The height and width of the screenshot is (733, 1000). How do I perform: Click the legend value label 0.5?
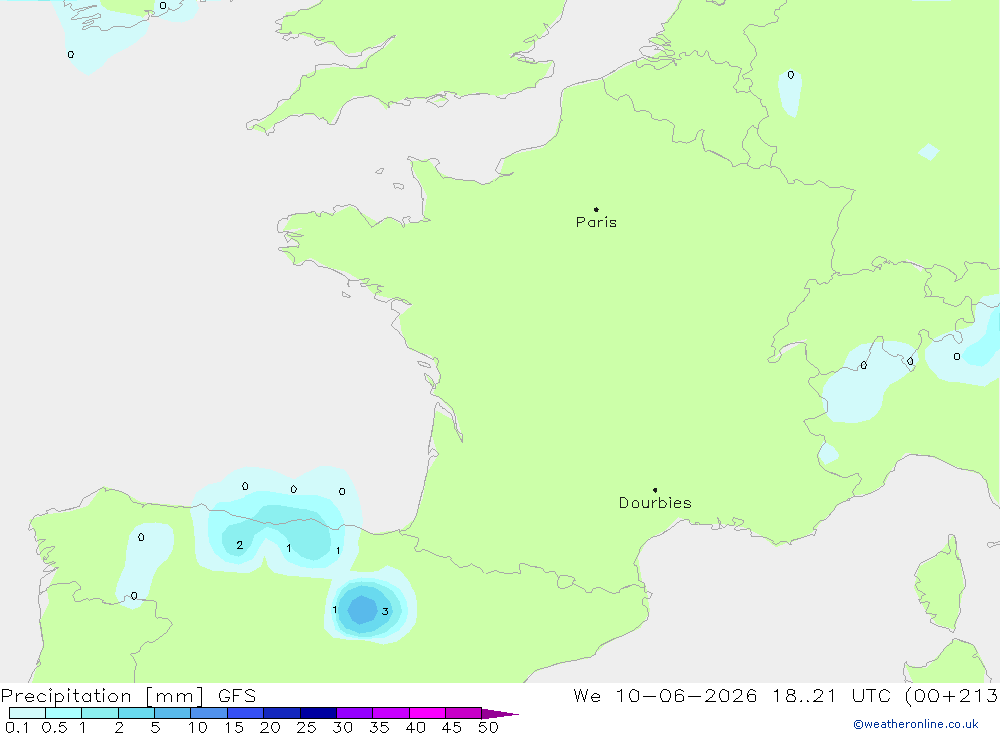coord(55,727)
